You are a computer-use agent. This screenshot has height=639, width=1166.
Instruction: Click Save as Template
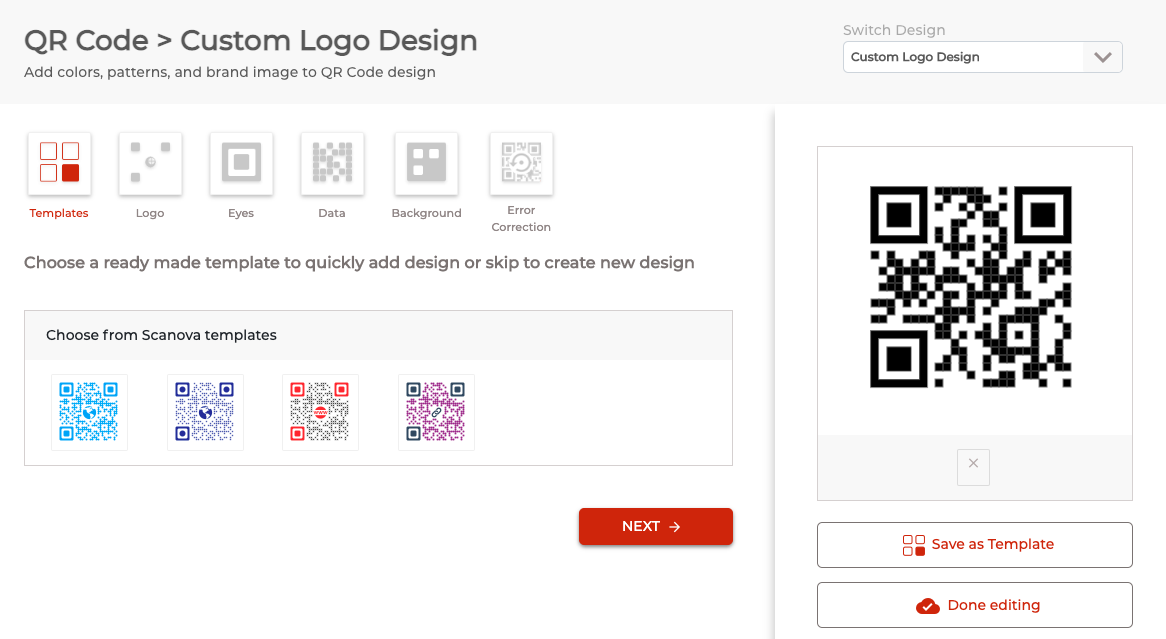click(x=974, y=544)
